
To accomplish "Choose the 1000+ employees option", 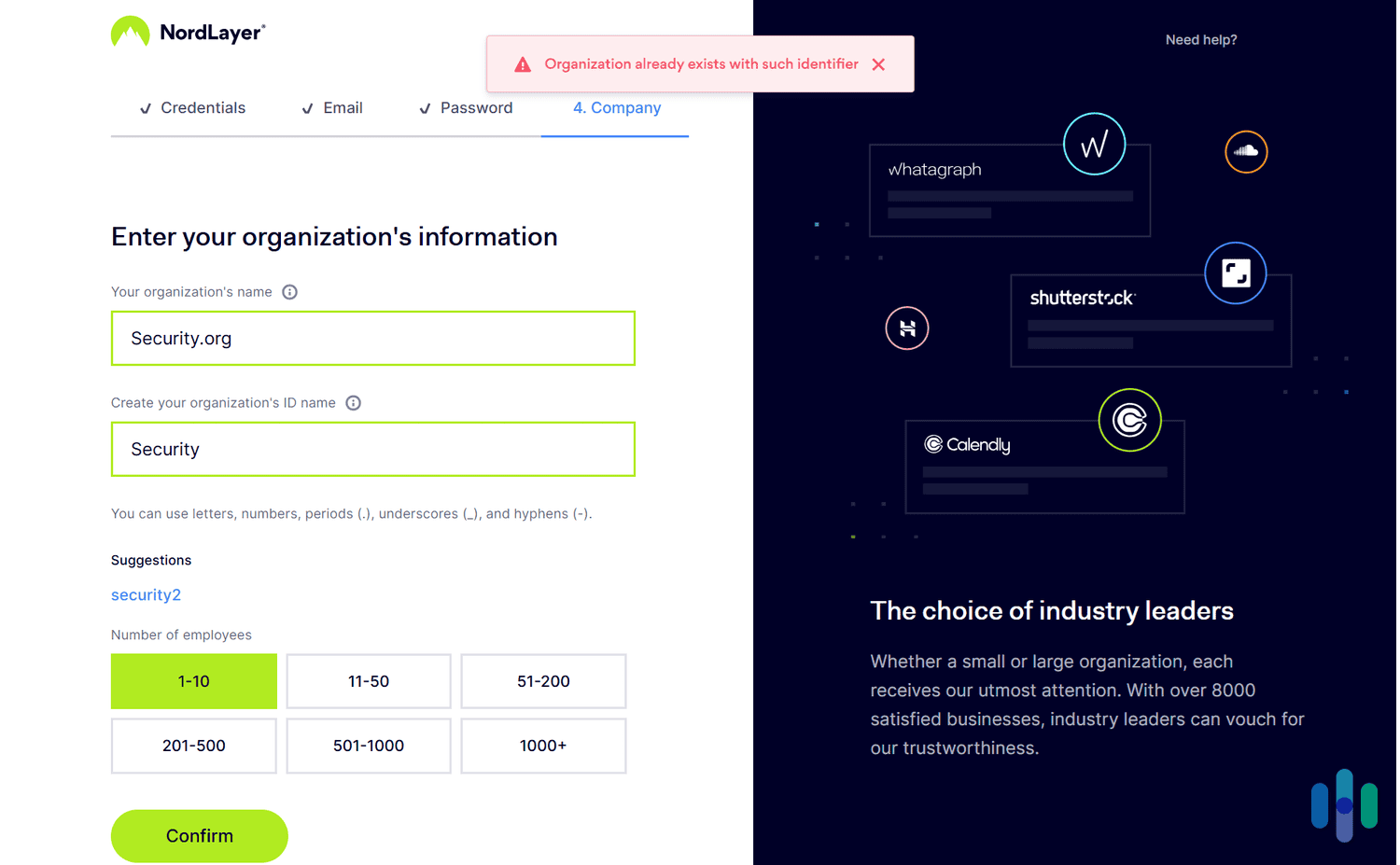I will pos(543,746).
